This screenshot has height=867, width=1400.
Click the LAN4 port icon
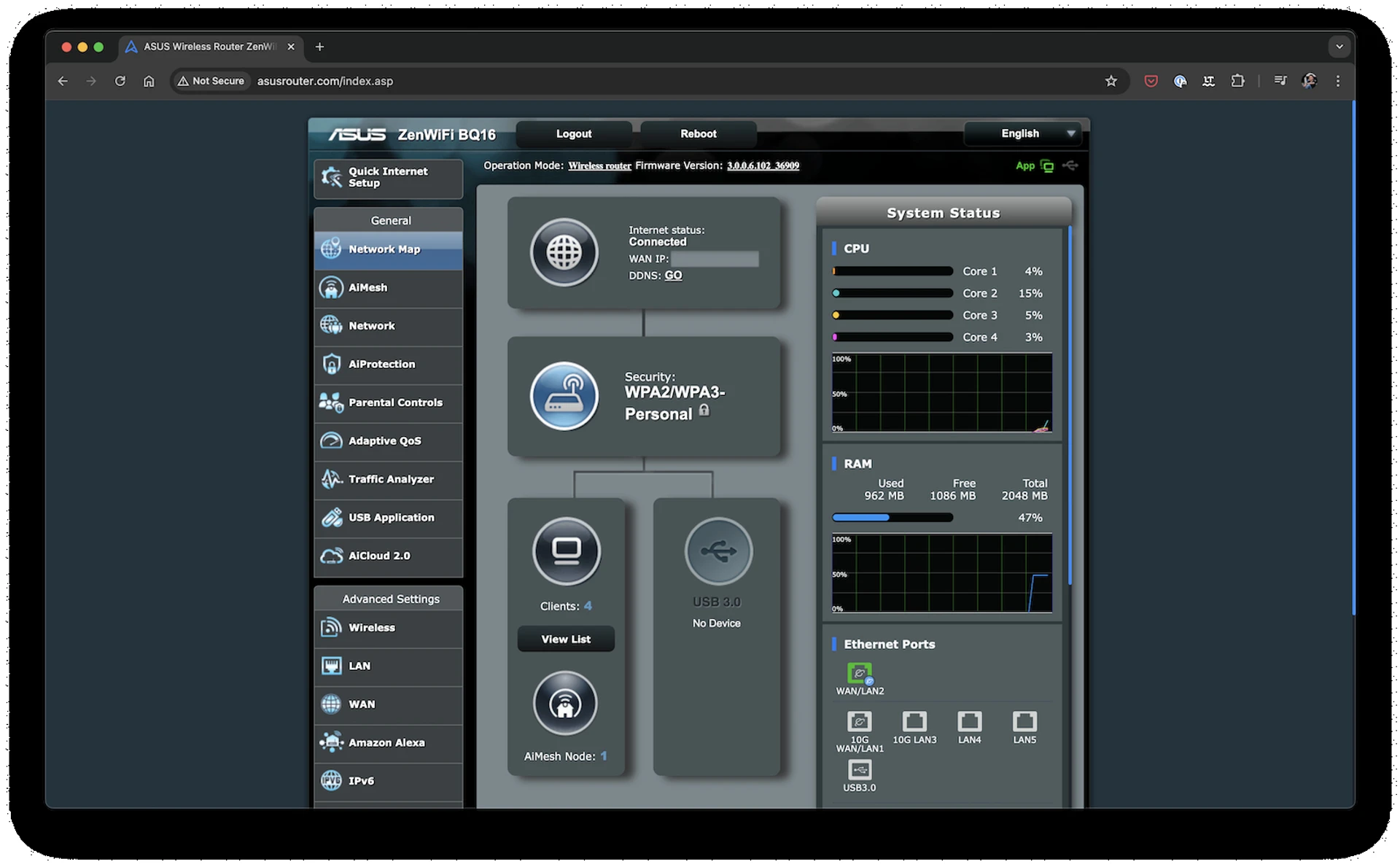click(x=969, y=722)
